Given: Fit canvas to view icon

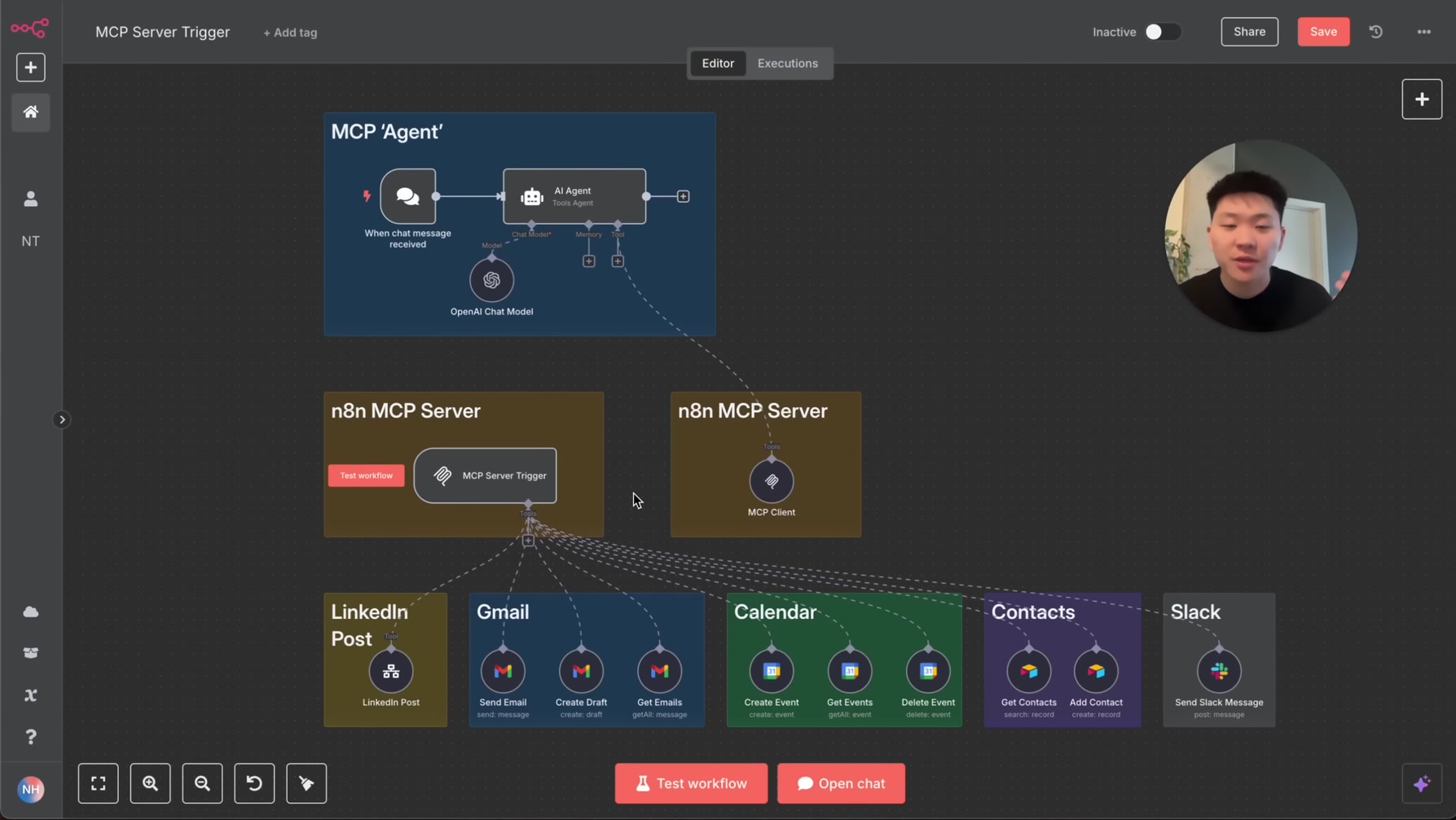Looking at the screenshot, I should 99,783.
